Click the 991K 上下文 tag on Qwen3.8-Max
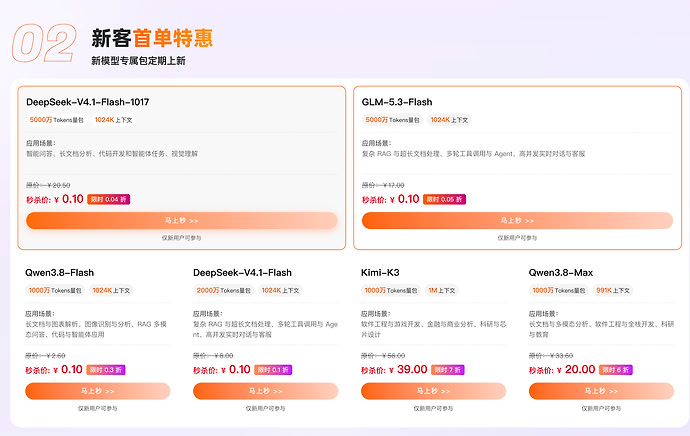Screen dimensions: 690x436 point(613,290)
